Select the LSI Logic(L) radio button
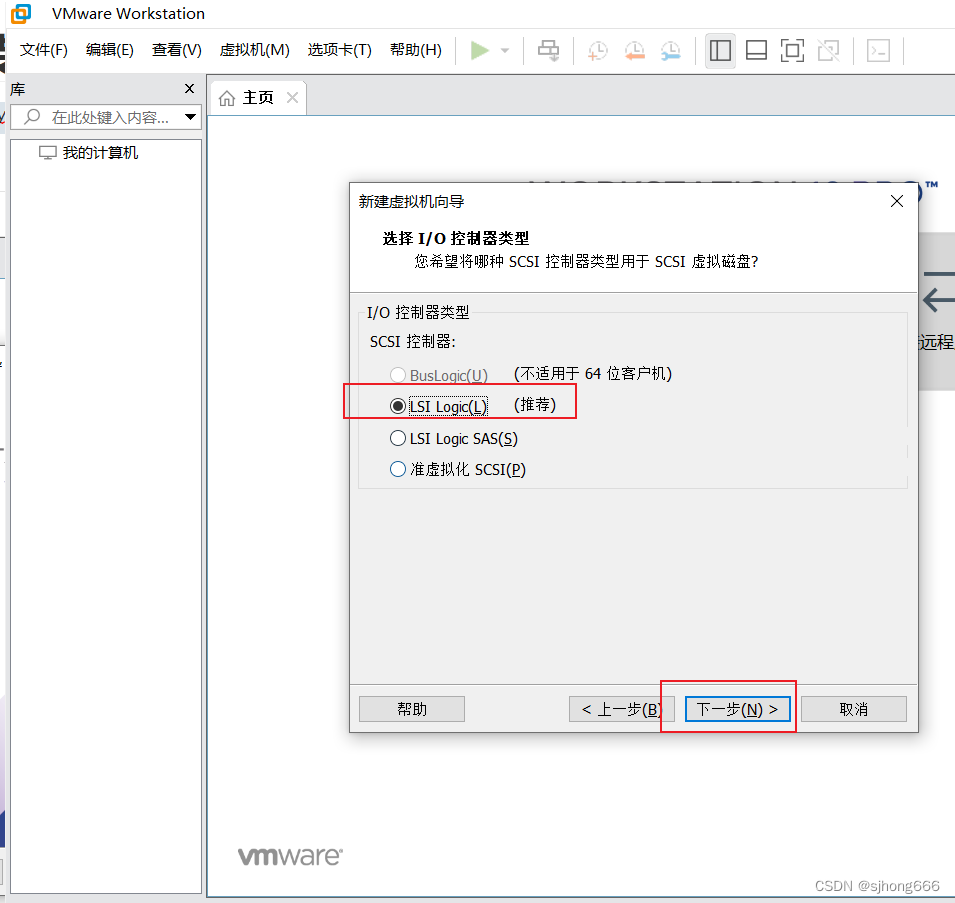 coord(398,406)
